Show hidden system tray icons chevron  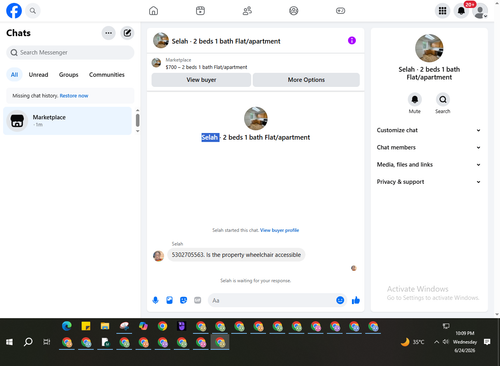(436, 342)
